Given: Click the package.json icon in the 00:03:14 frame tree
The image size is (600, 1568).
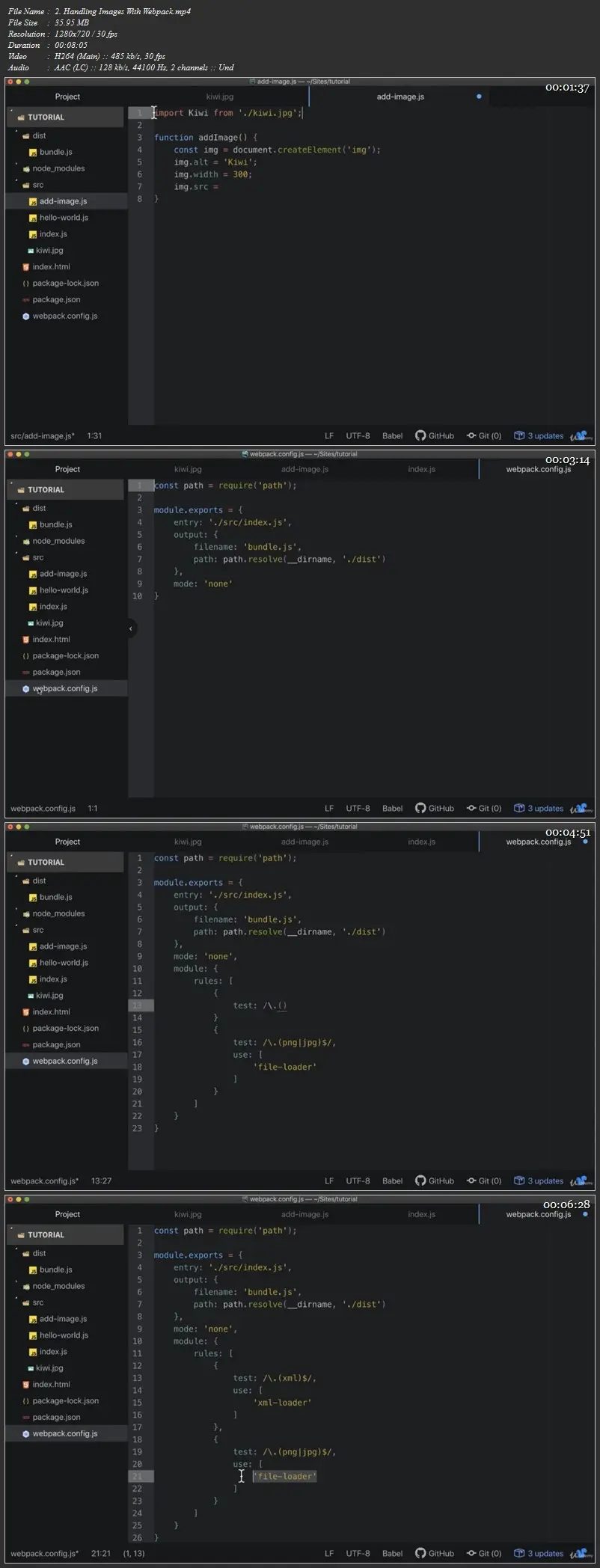Looking at the screenshot, I should (x=26, y=673).
